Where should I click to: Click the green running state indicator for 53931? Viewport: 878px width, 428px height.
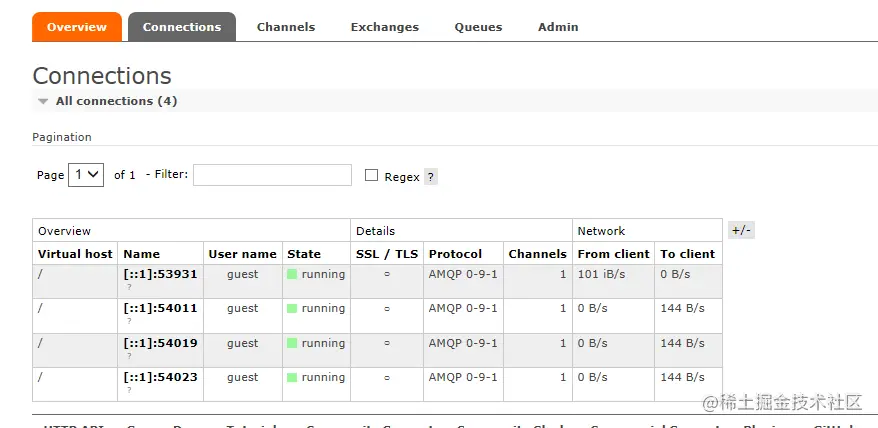coord(293,274)
